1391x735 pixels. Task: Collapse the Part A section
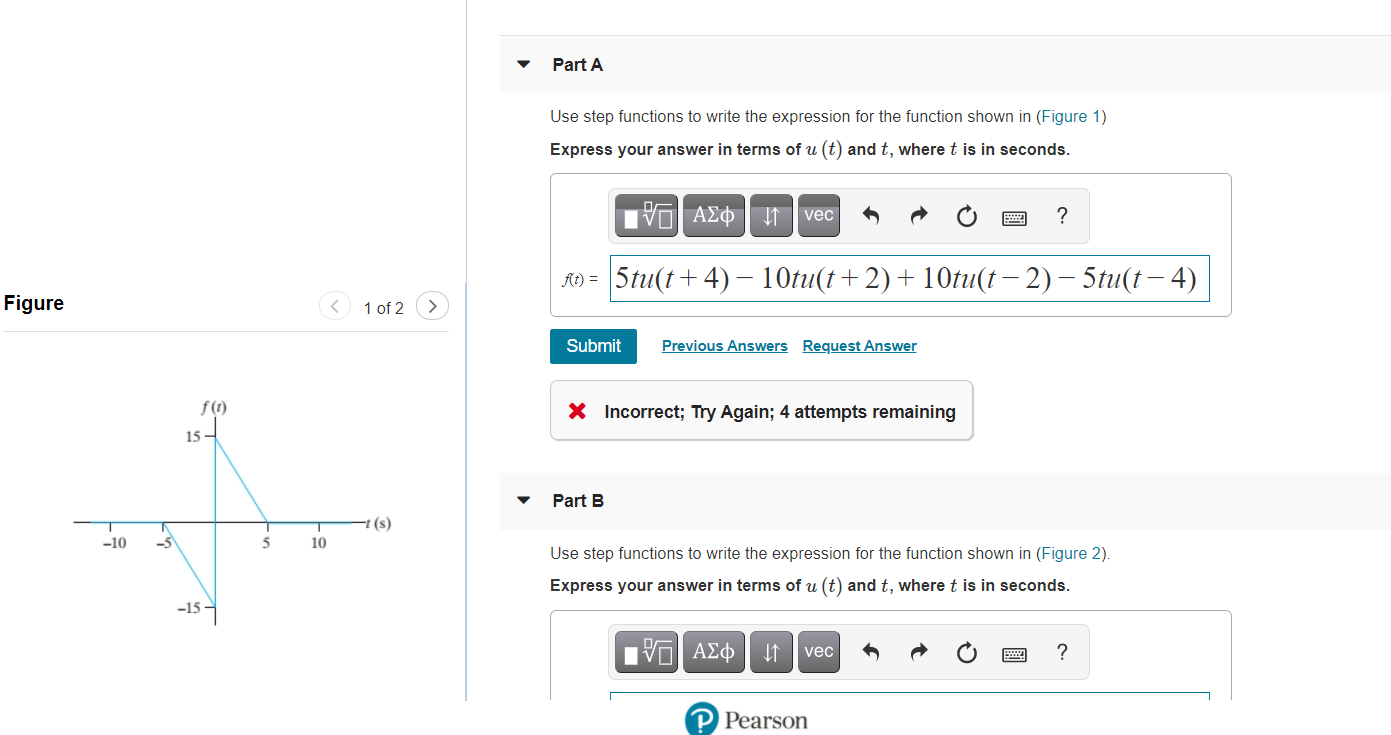(x=522, y=63)
